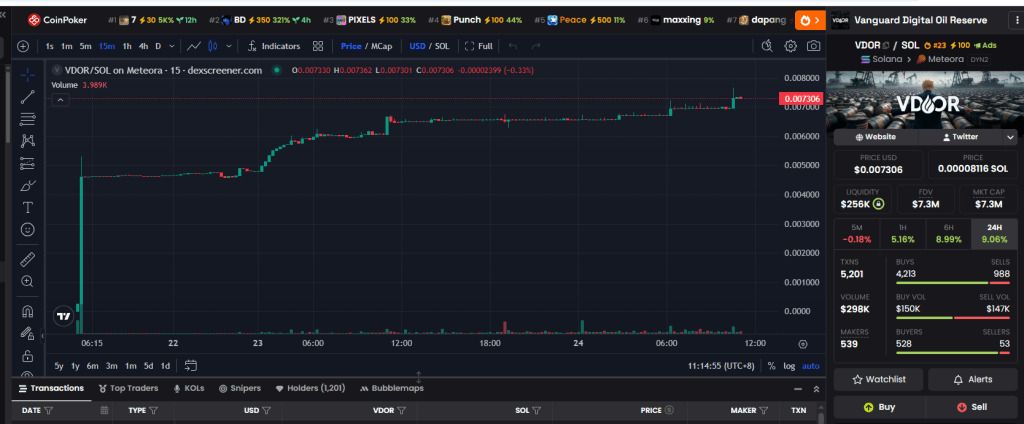Open chart settings gear icon
Image resolution: width=1024 pixels, height=424 pixels.
[x=790, y=46]
